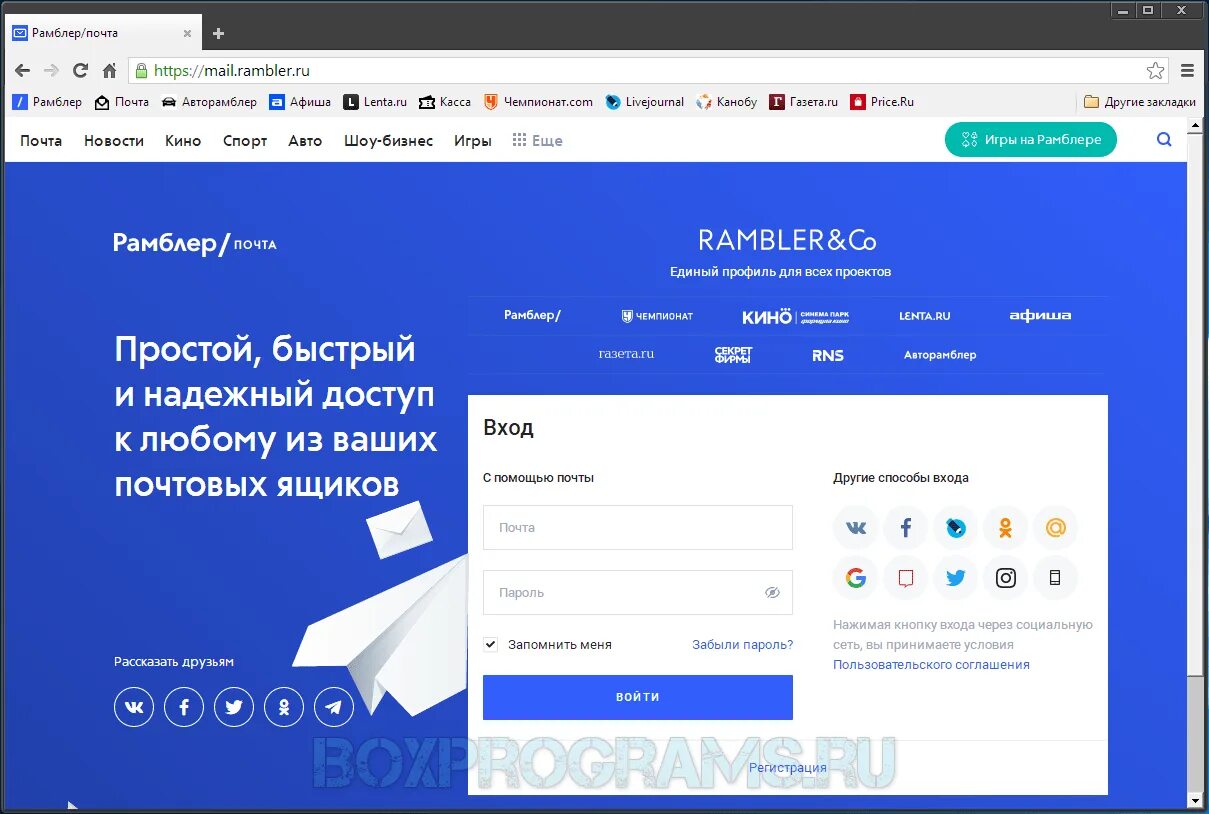The width and height of the screenshot is (1209, 814).
Task: Open Игры in top navigation
Action: pyautogui.click(x=473, y=141)
